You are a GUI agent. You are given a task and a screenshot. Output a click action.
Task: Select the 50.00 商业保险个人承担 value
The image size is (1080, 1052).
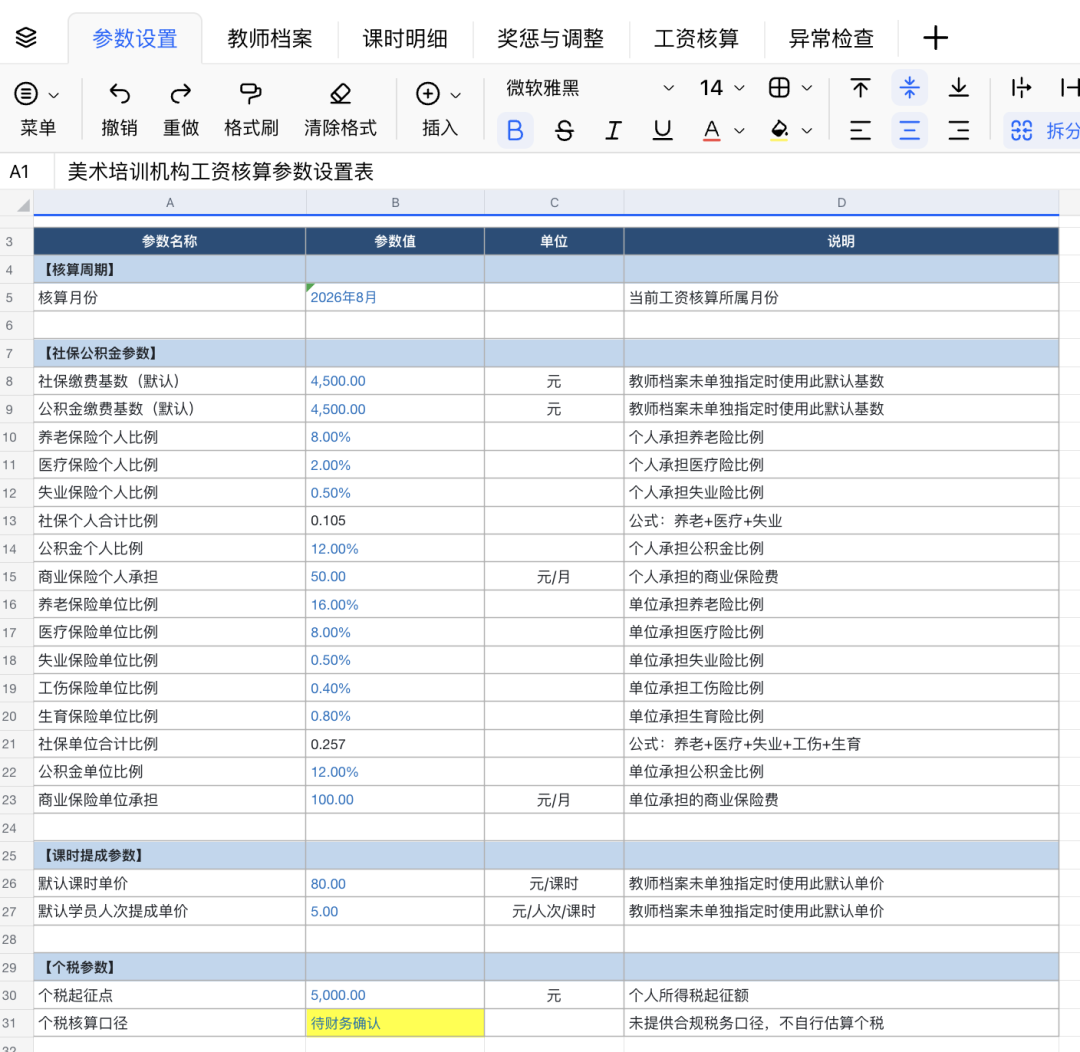tap(395, 577)
